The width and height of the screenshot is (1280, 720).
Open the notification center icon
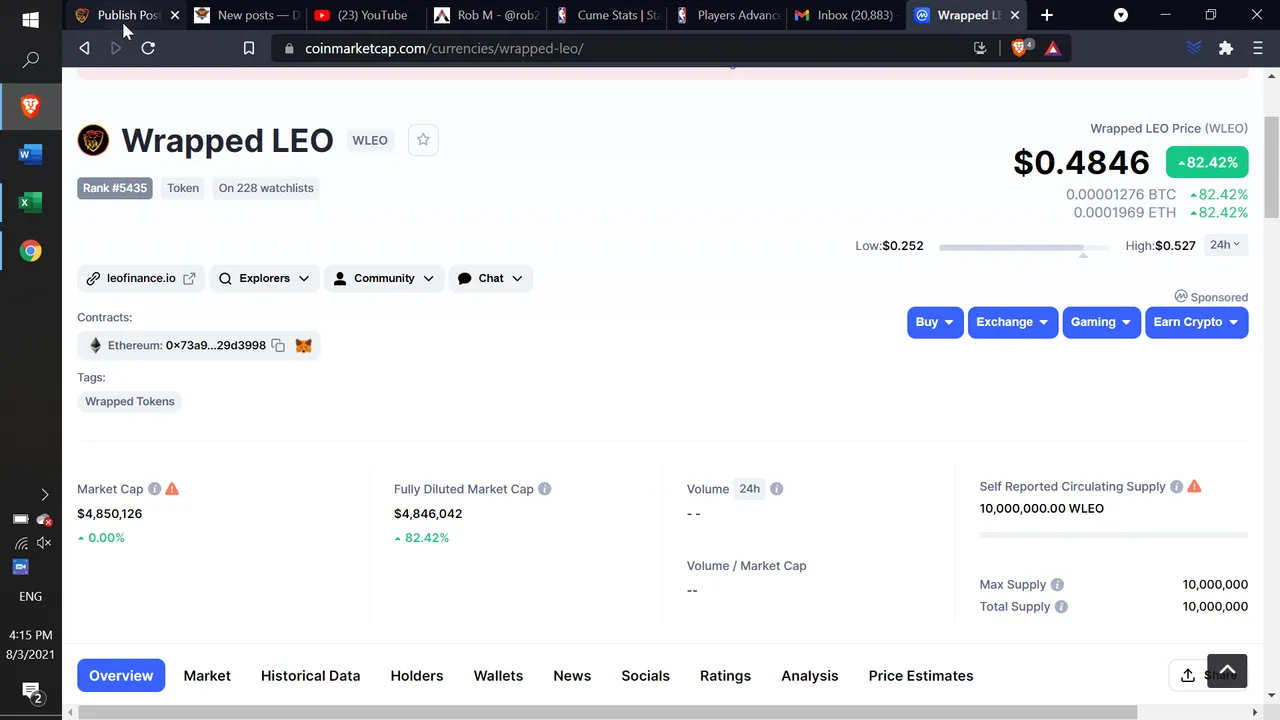30,692
